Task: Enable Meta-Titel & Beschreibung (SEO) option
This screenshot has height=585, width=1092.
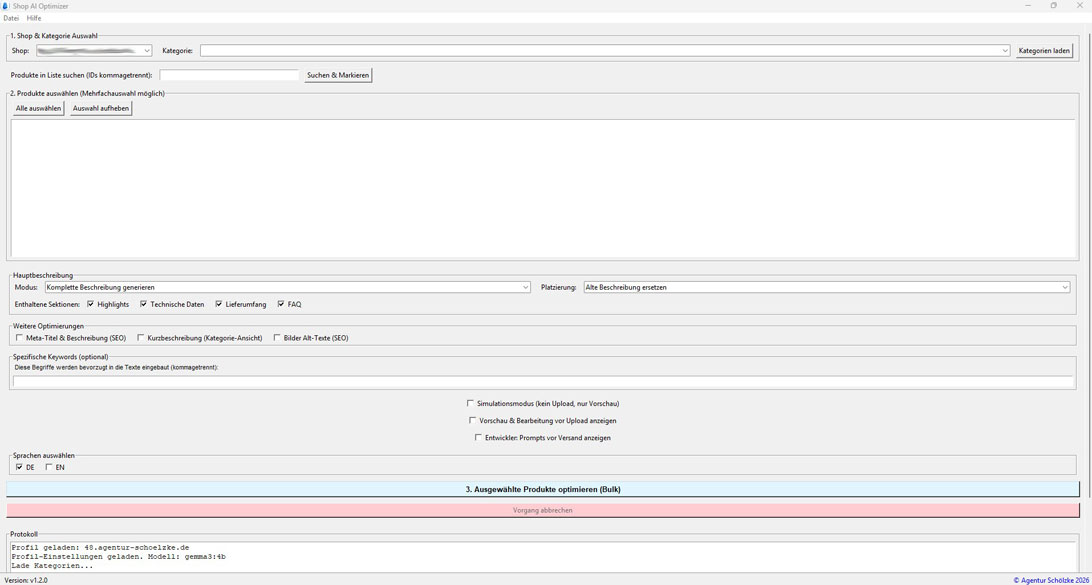Action: point(20,338)
